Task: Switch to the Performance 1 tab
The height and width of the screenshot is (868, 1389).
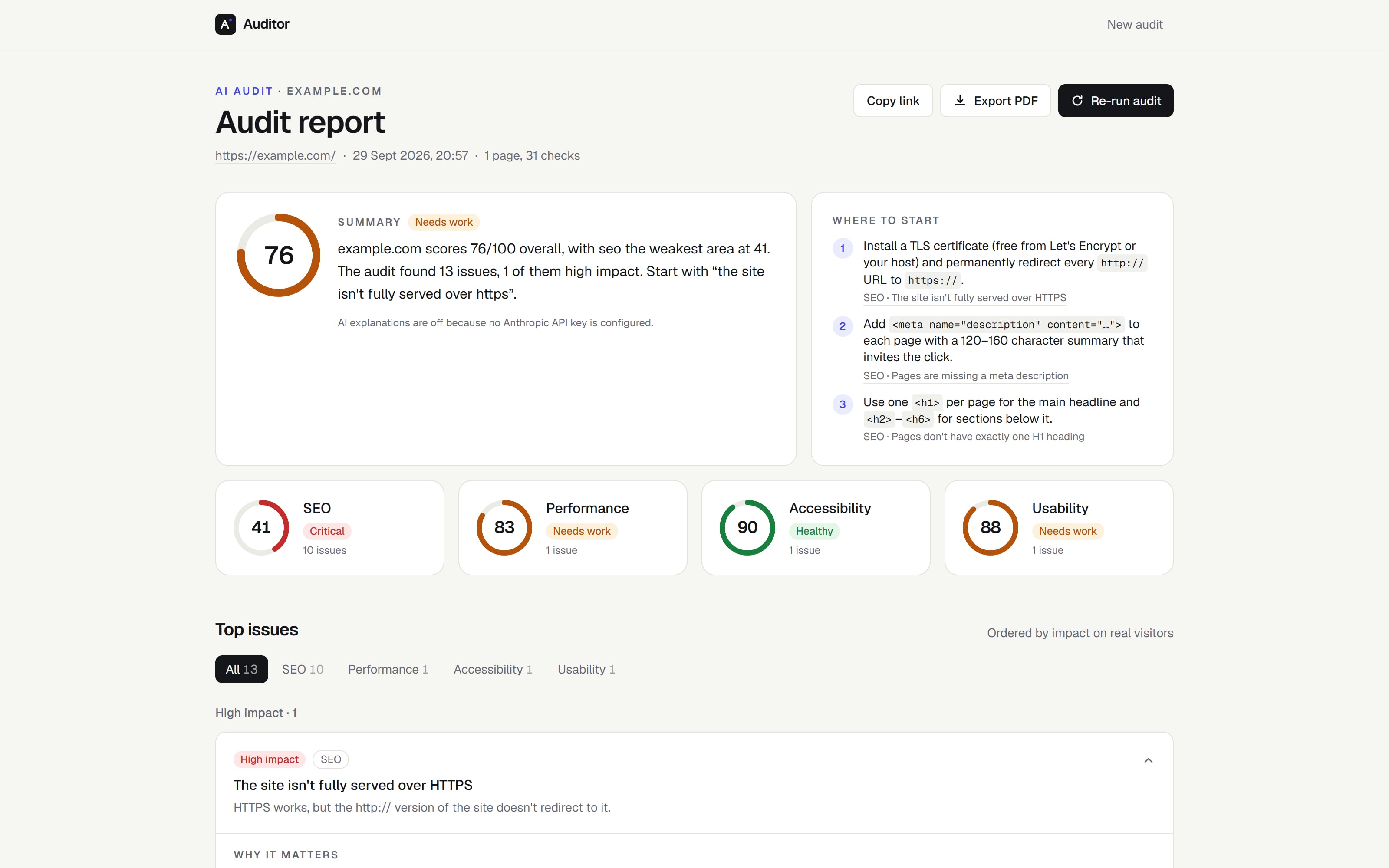Action: [x=388, y=669]
